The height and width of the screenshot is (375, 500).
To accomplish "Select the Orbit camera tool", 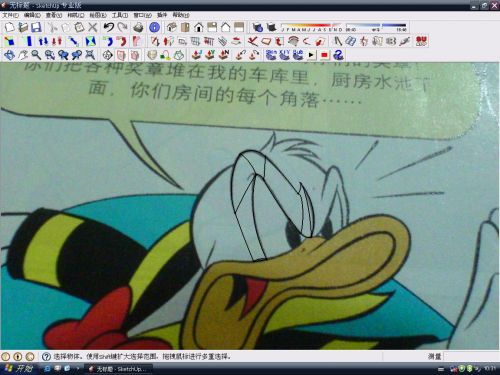I will click(9, 55).
